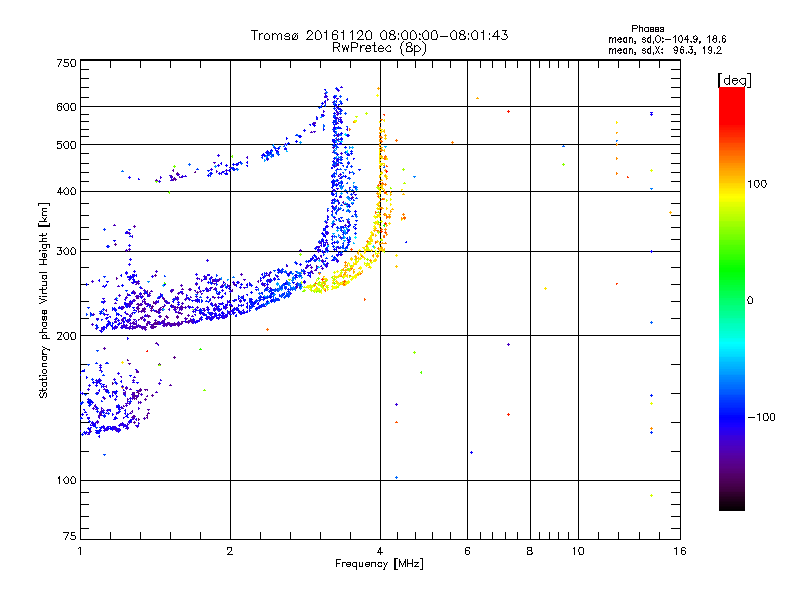This screenshot has width=800, height=600.
Task: Click the x-axis tick label '4'
Action: point(380,551)
